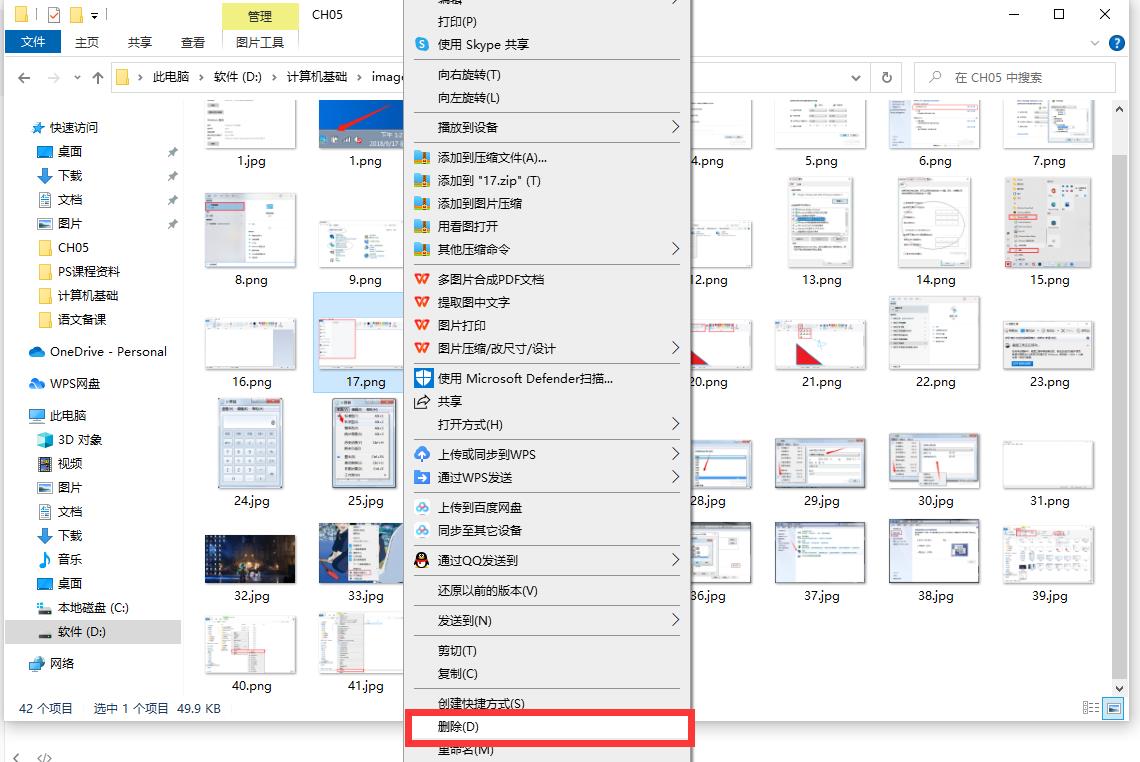Select 向右旋转(T) in the context menu
This screenshot has width=1140, height=762.
coord(469,75)
